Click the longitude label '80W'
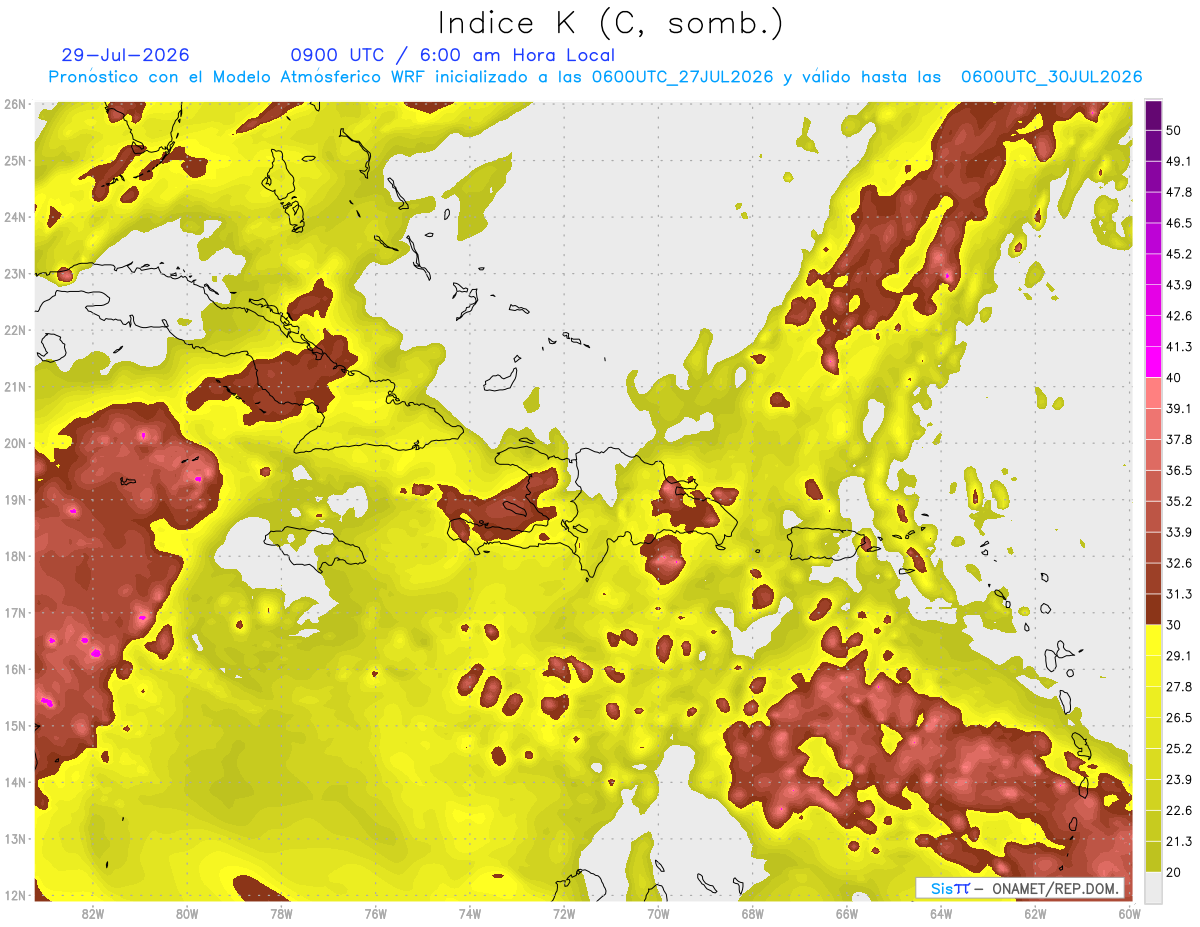 pos(187,913)
